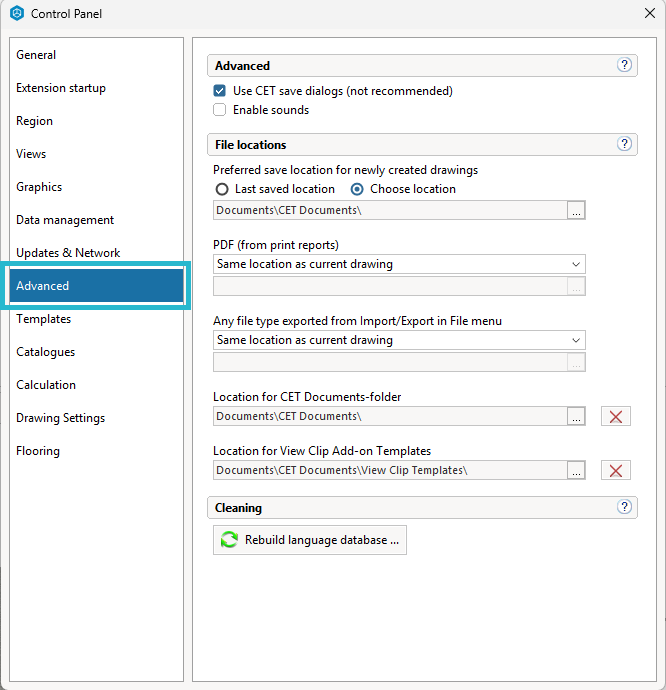The height and width of the screenshot is (690, 666).
Task: Open Updates & Network settings
Action: [x=96, y=253]
